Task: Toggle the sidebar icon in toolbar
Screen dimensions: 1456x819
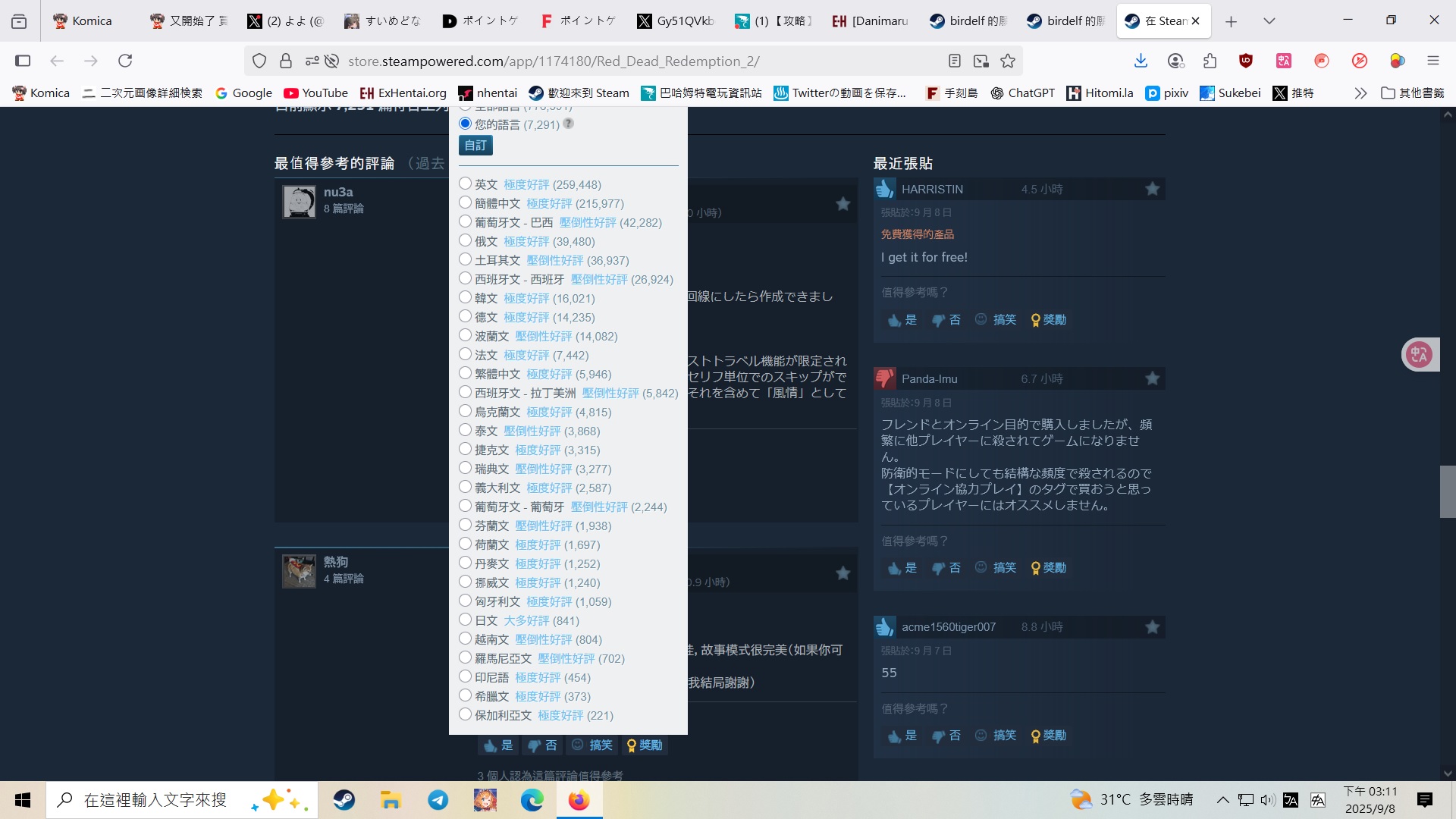Action: [23, 61]
